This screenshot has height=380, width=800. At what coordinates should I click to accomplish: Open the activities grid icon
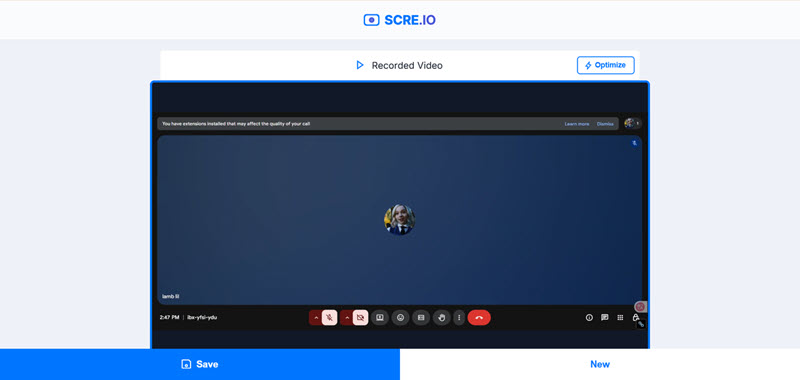[620, 317]
